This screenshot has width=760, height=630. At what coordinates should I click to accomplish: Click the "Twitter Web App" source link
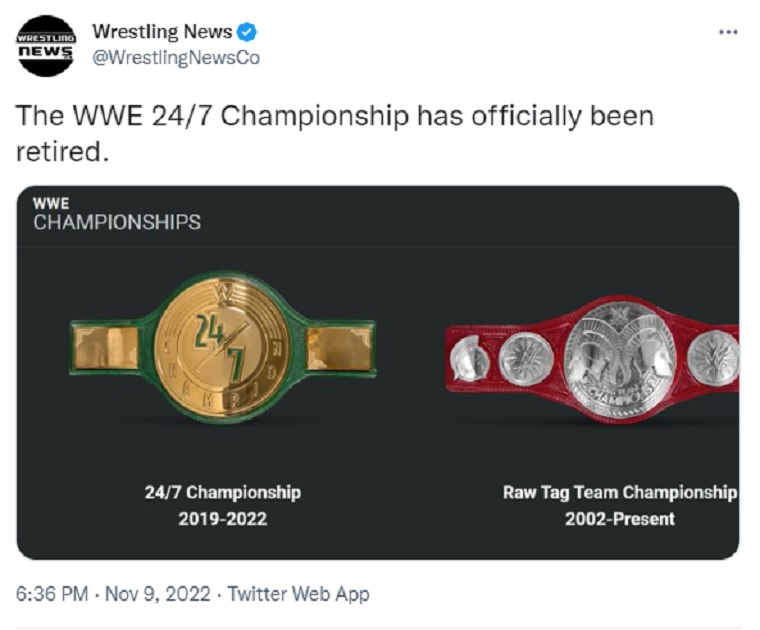point(298,594)
